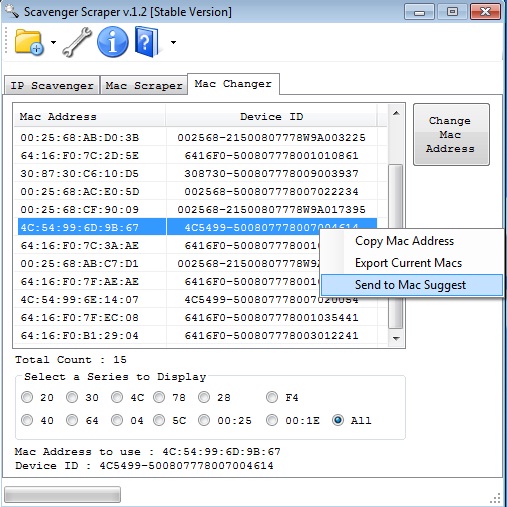Select the F4 series radio button

tap(272, 397)
